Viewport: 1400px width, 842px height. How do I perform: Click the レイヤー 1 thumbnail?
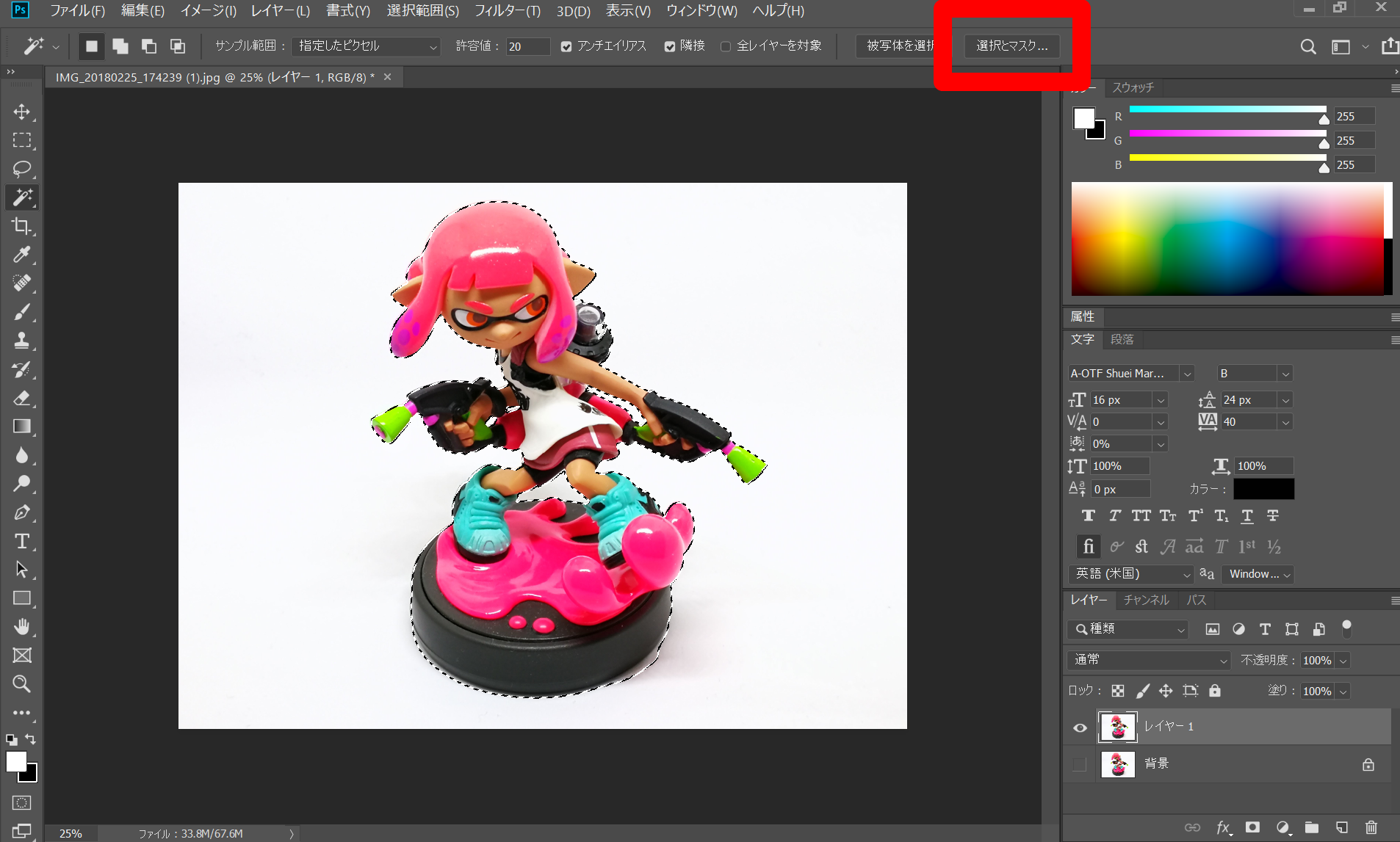click(1117, 727)
